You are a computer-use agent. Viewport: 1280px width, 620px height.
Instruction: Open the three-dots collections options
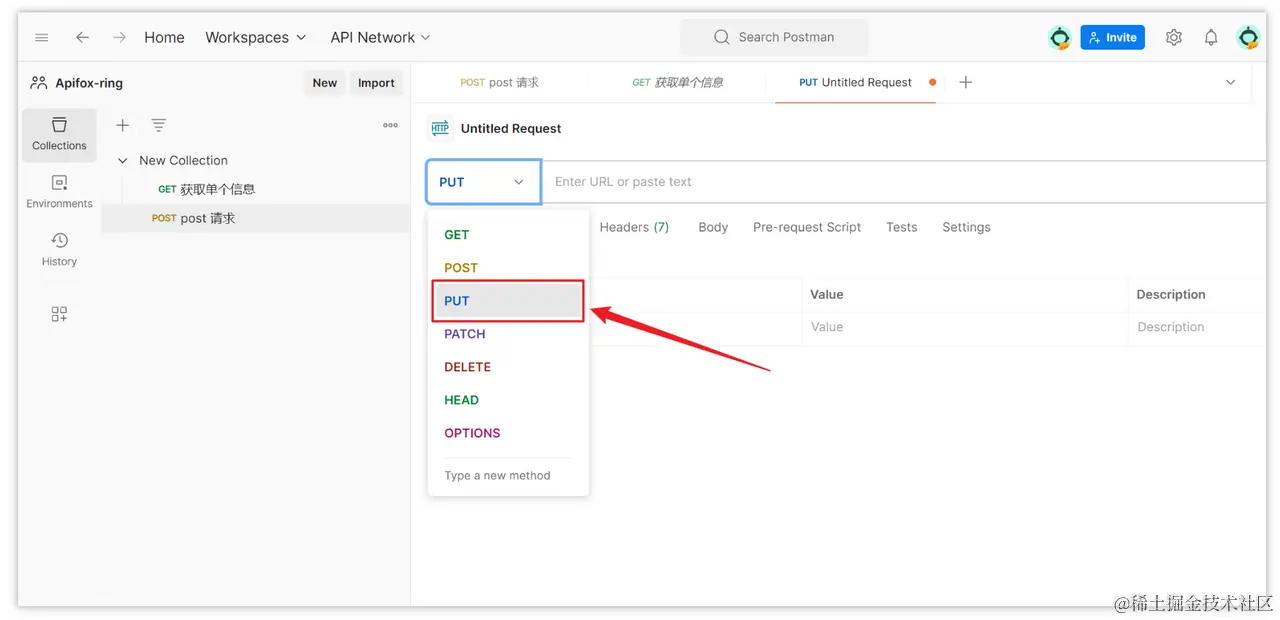click(390, 125)
